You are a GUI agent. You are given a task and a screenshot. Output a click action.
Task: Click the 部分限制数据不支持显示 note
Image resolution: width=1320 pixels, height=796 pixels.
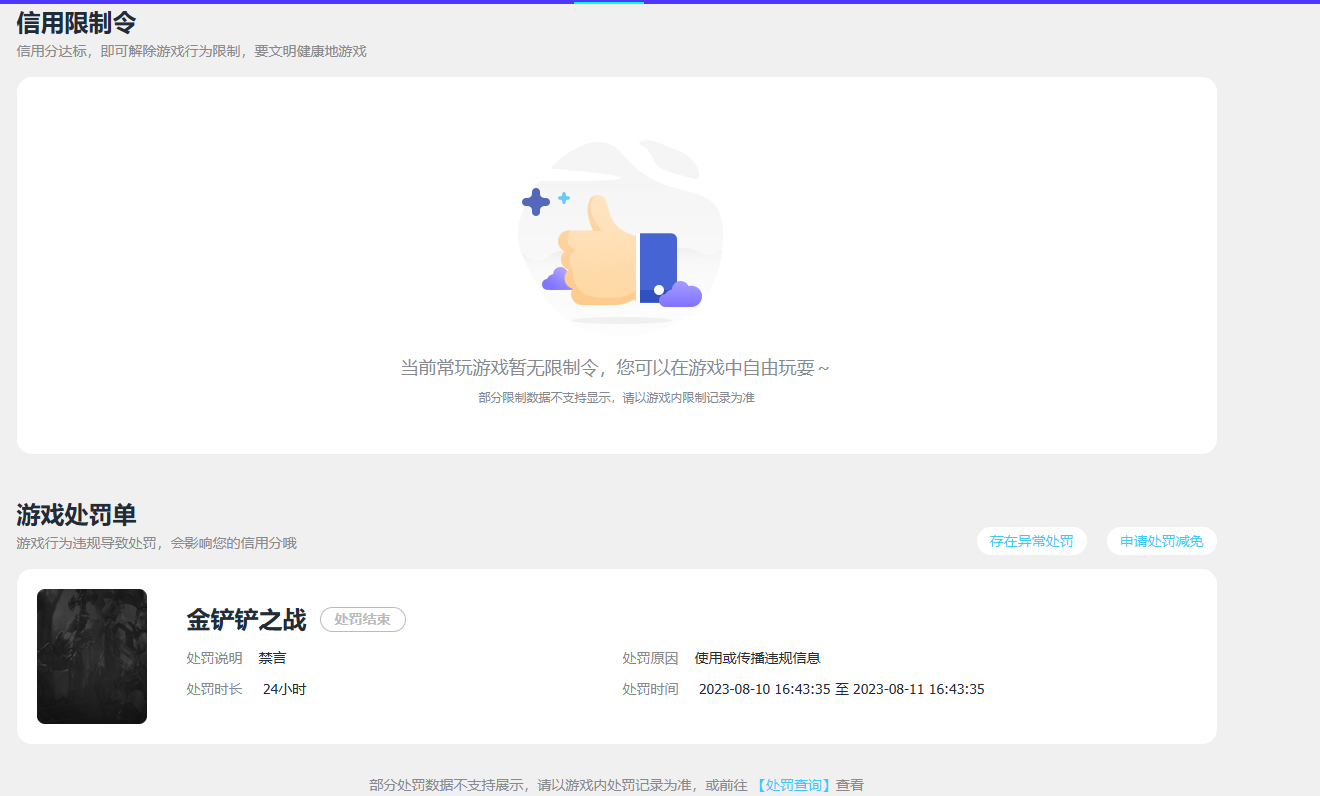[x=616, y=398]
